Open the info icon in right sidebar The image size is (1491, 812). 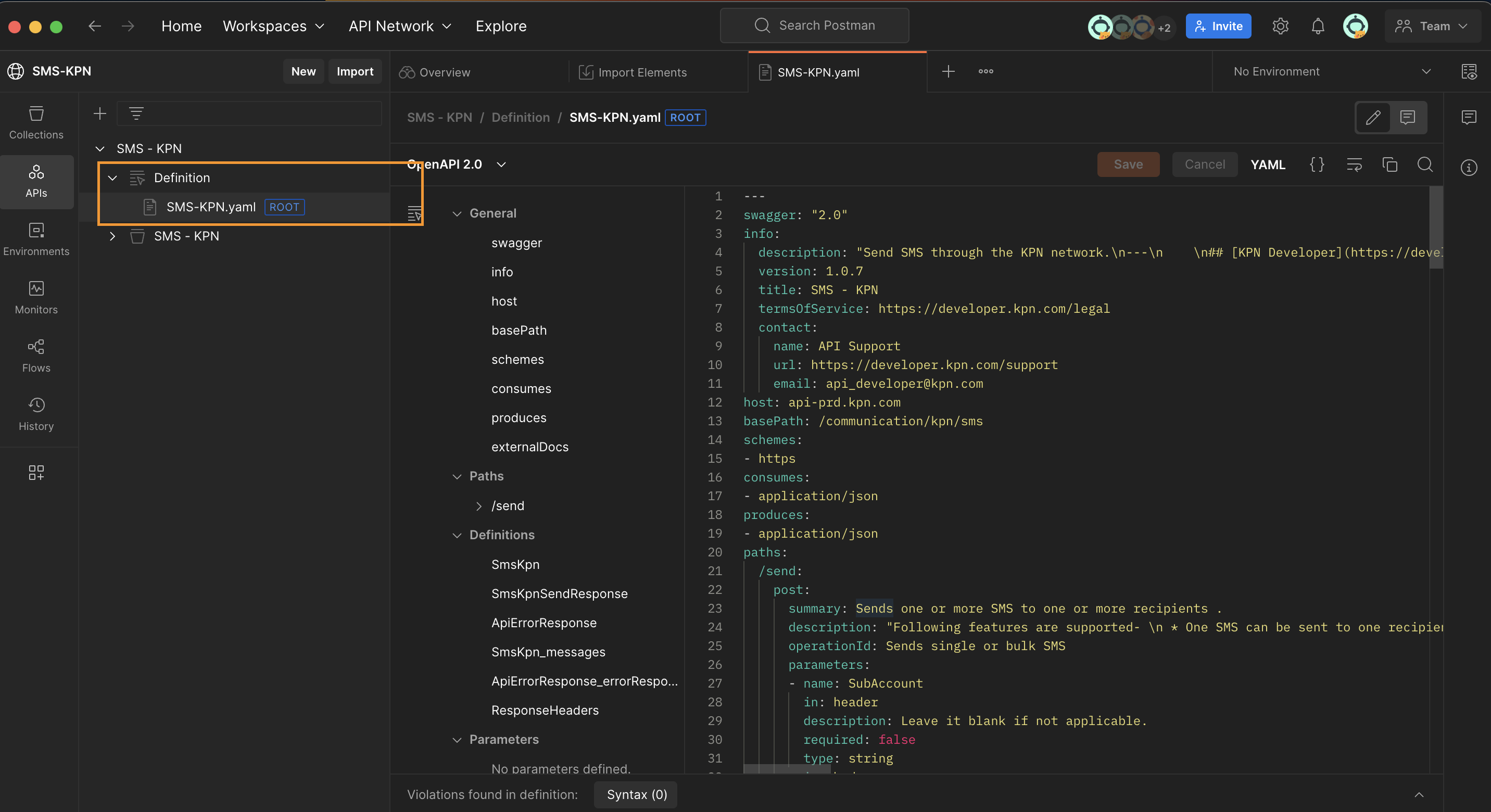pos(1469,168)
